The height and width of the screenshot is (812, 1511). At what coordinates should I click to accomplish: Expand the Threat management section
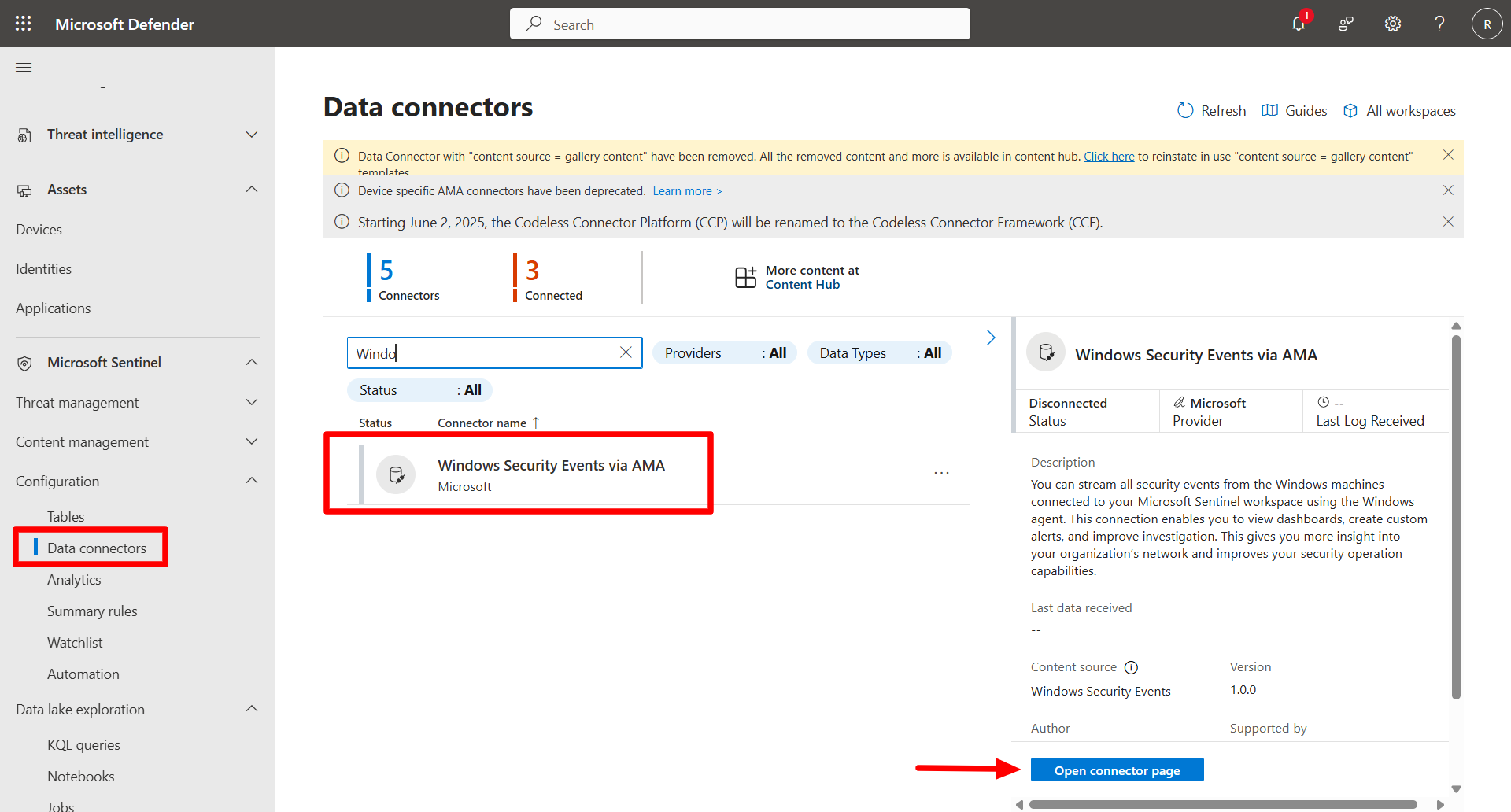tap(252, 402)
